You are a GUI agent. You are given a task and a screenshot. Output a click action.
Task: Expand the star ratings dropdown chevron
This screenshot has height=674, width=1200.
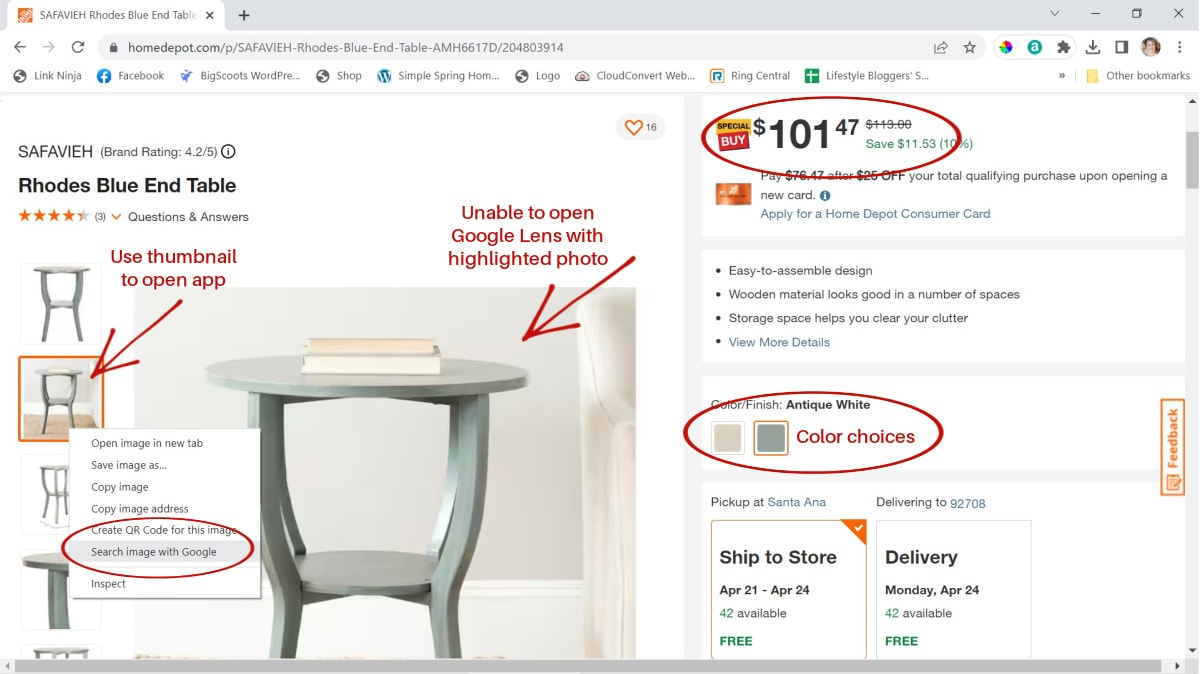coord(116,217)
